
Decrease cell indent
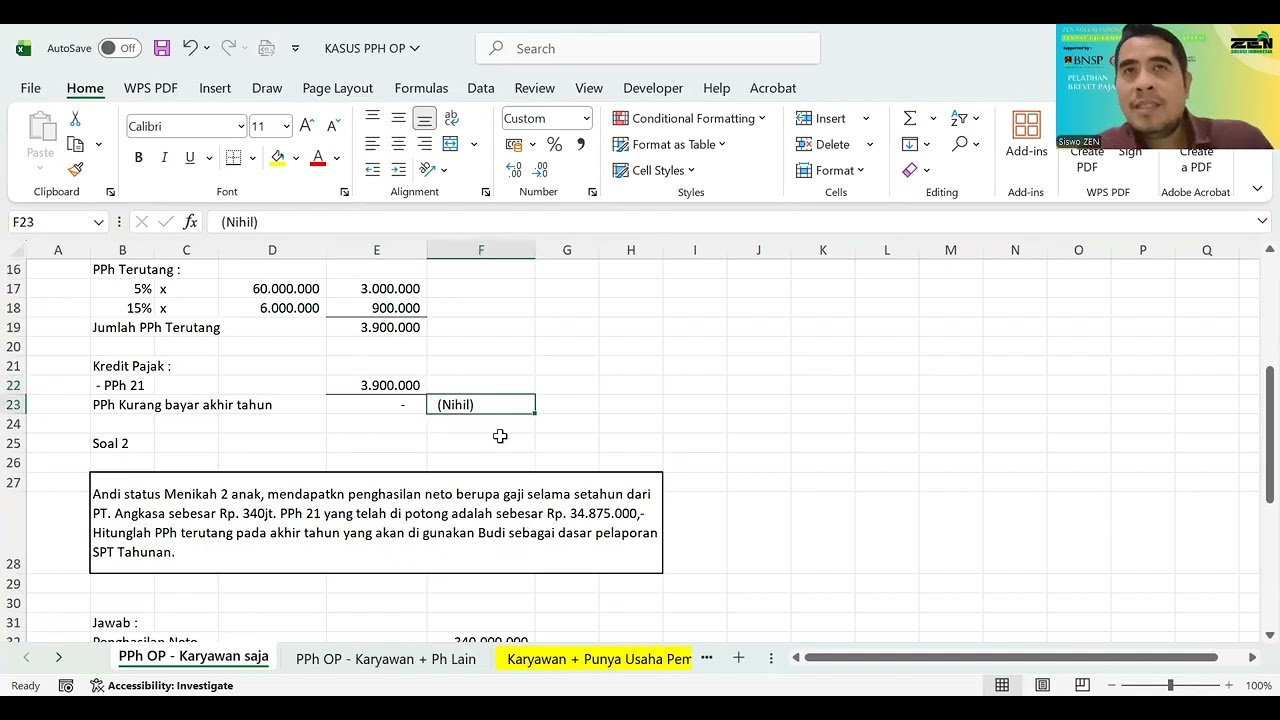click(x=372, y=170)
